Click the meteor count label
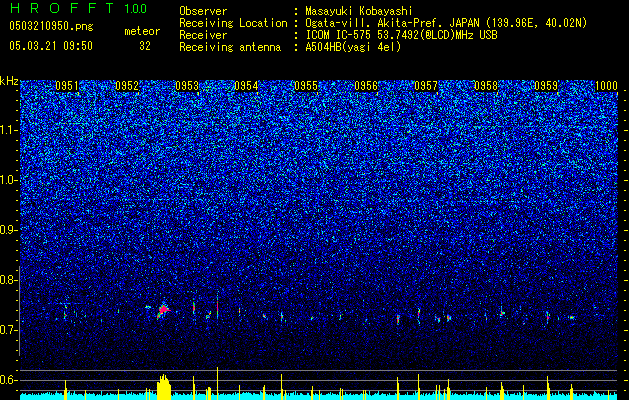 [x=142, y=31]
